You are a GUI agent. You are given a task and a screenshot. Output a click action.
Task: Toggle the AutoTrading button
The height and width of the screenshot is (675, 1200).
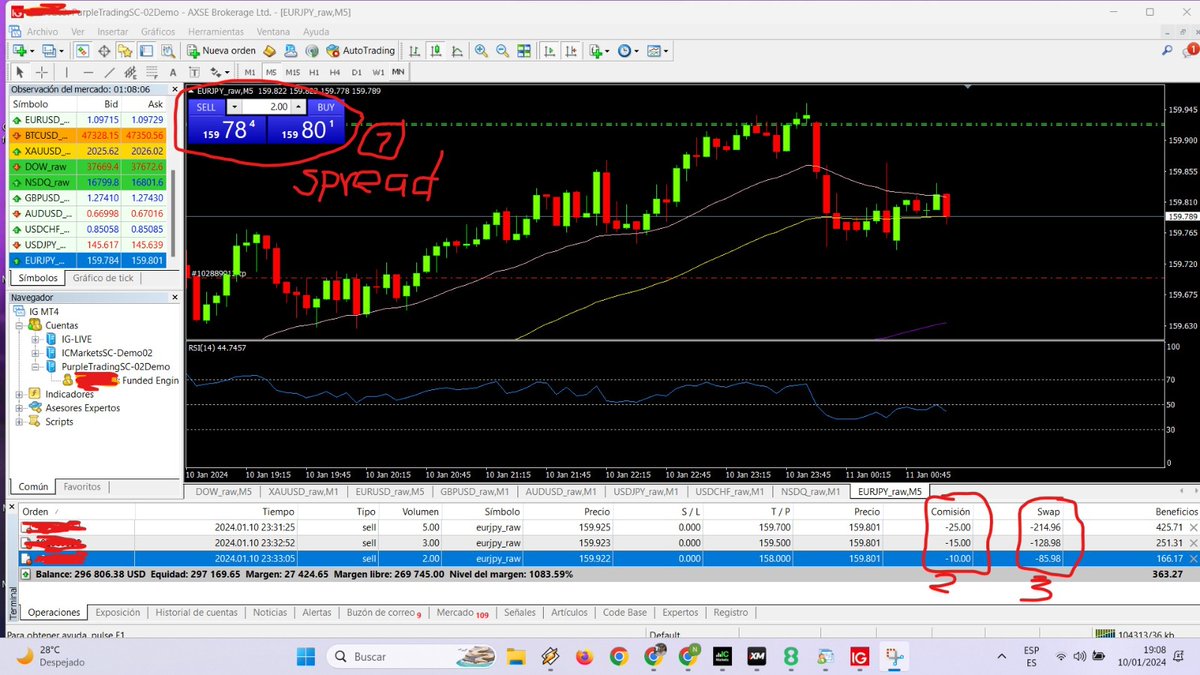point(362,51)
